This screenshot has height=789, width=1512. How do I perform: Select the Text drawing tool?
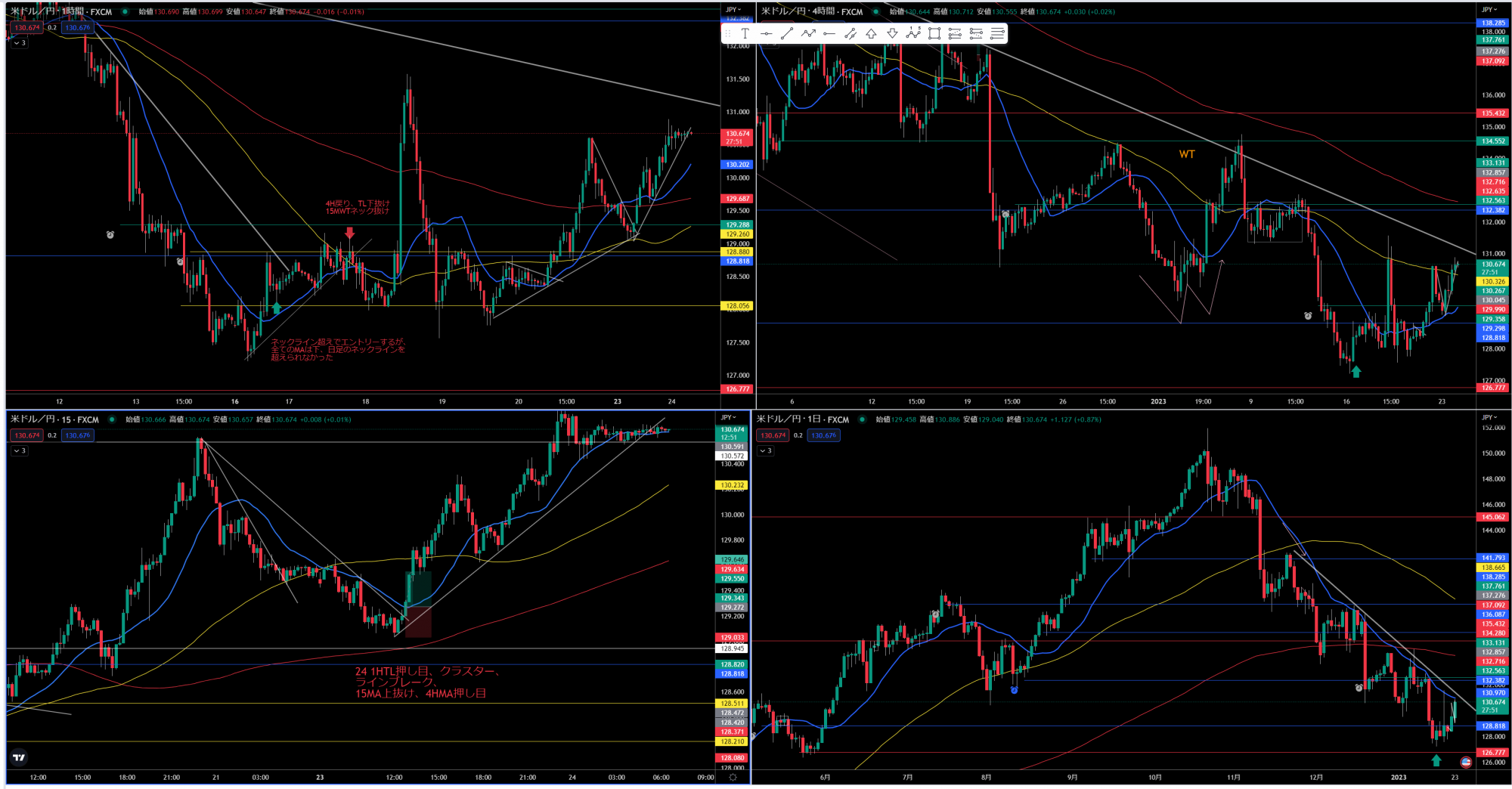(745, 33)
